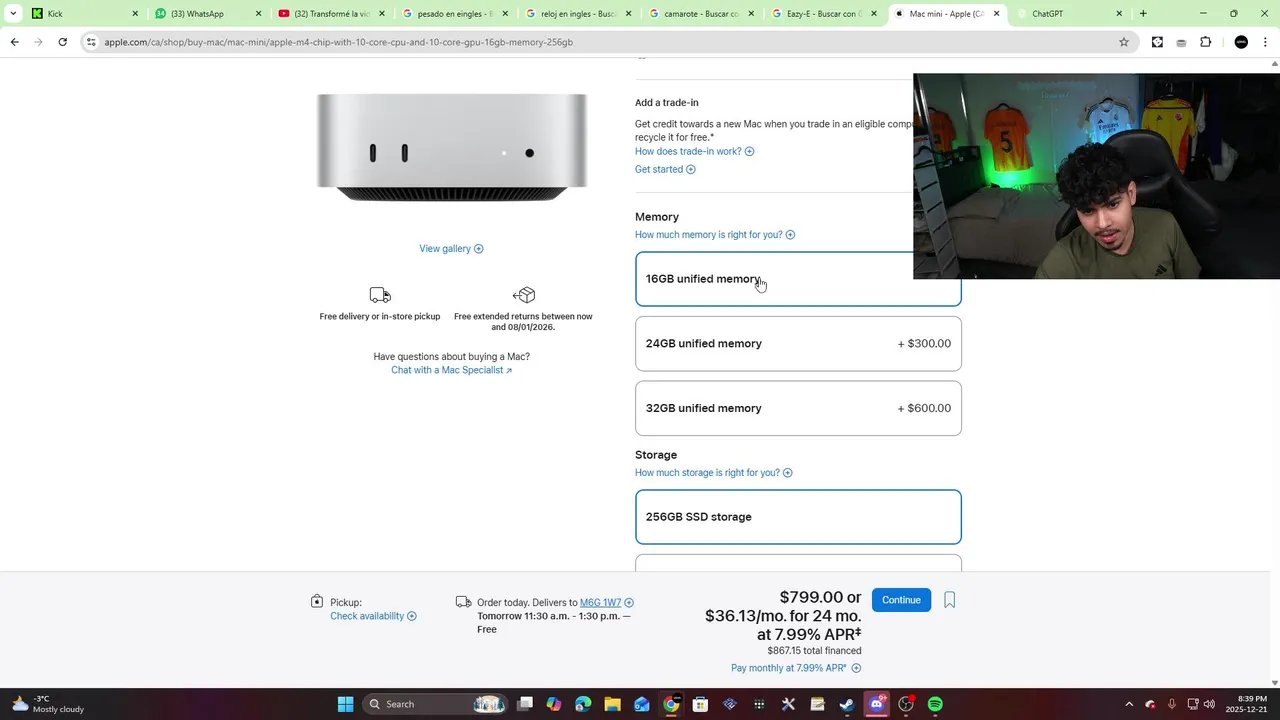Chat with a Mac Specialist link
Screen dimensions: 1280x720
click(451, 370)
